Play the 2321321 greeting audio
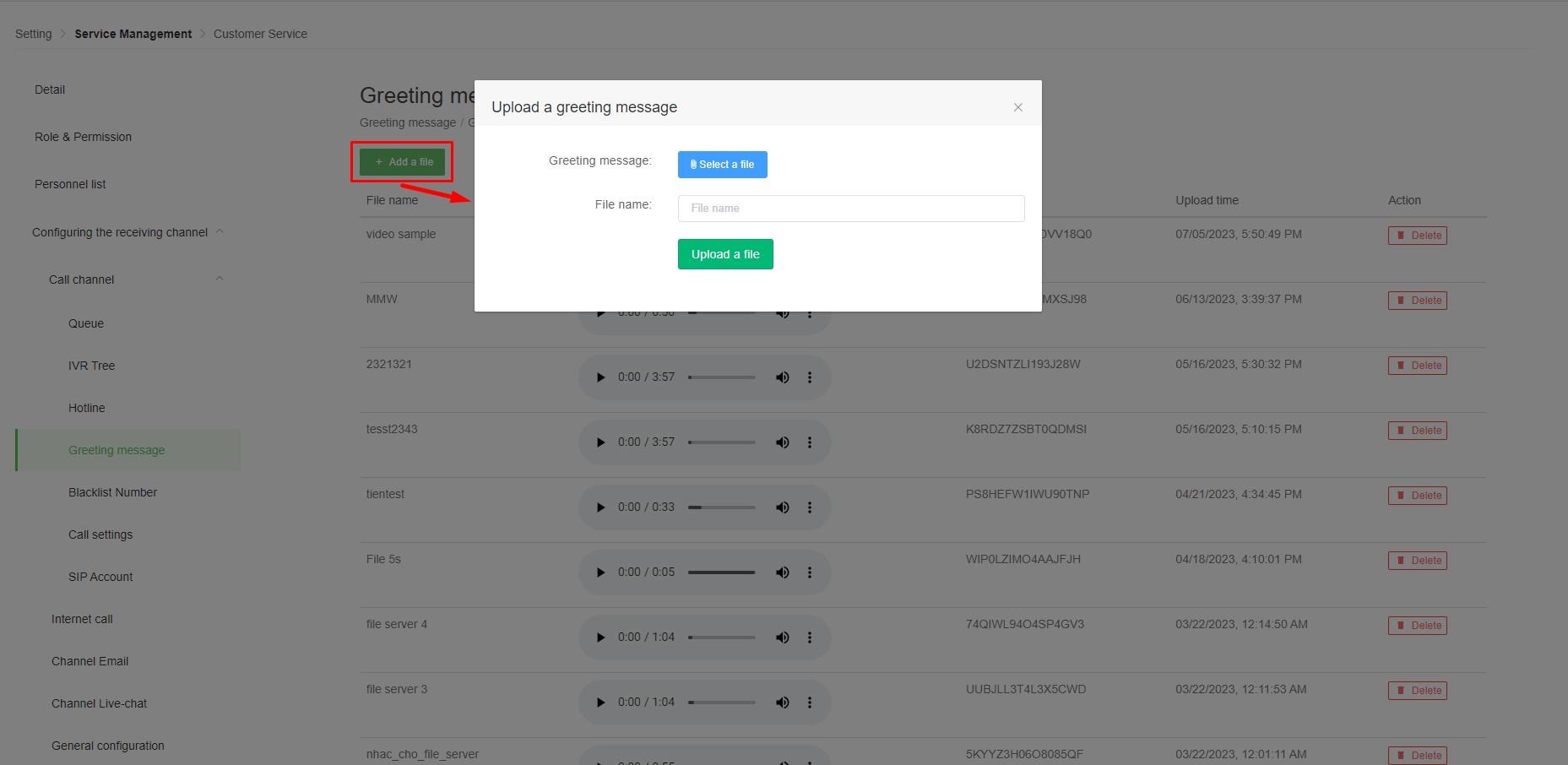This screenshot has height=765, width=1568. (x=600, y=377)
